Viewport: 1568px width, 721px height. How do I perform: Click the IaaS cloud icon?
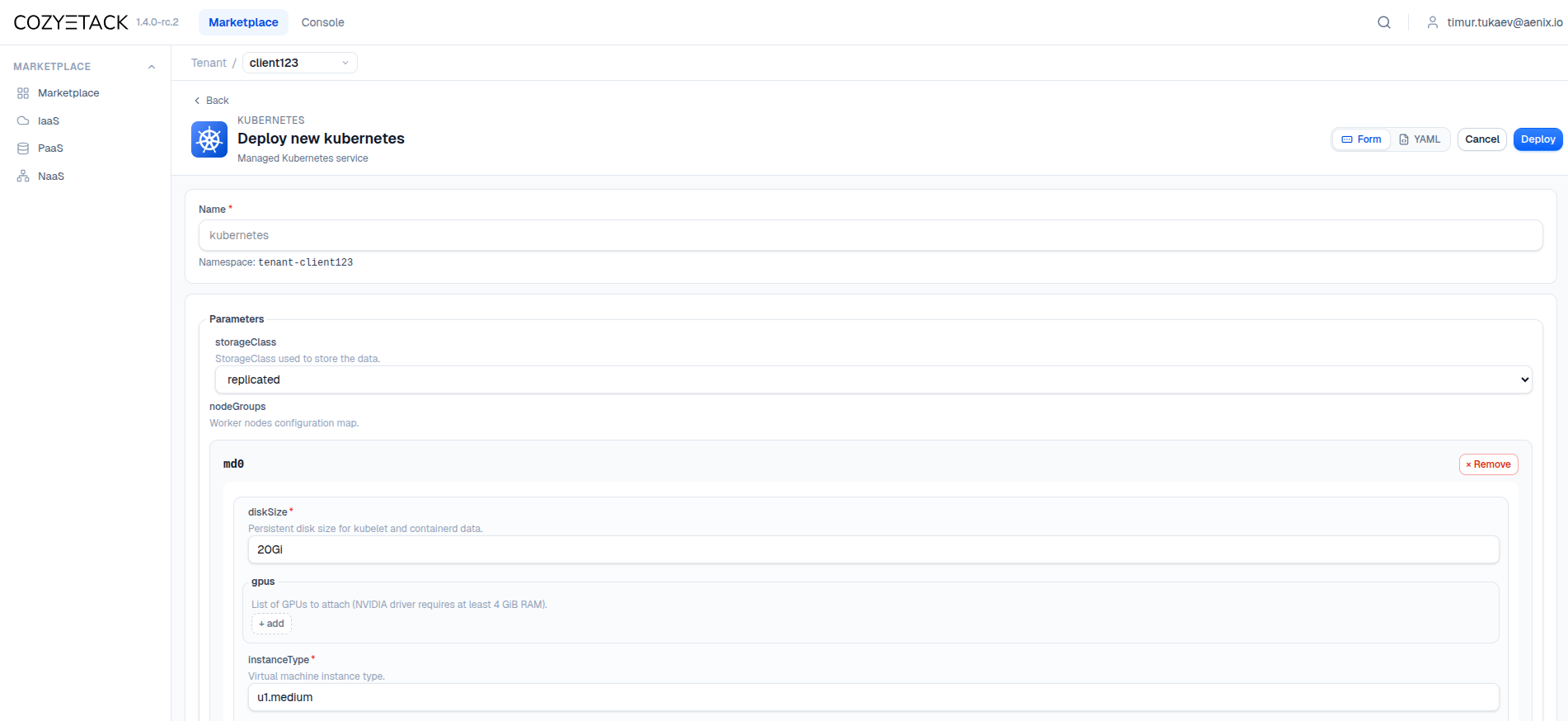(23, 120)
